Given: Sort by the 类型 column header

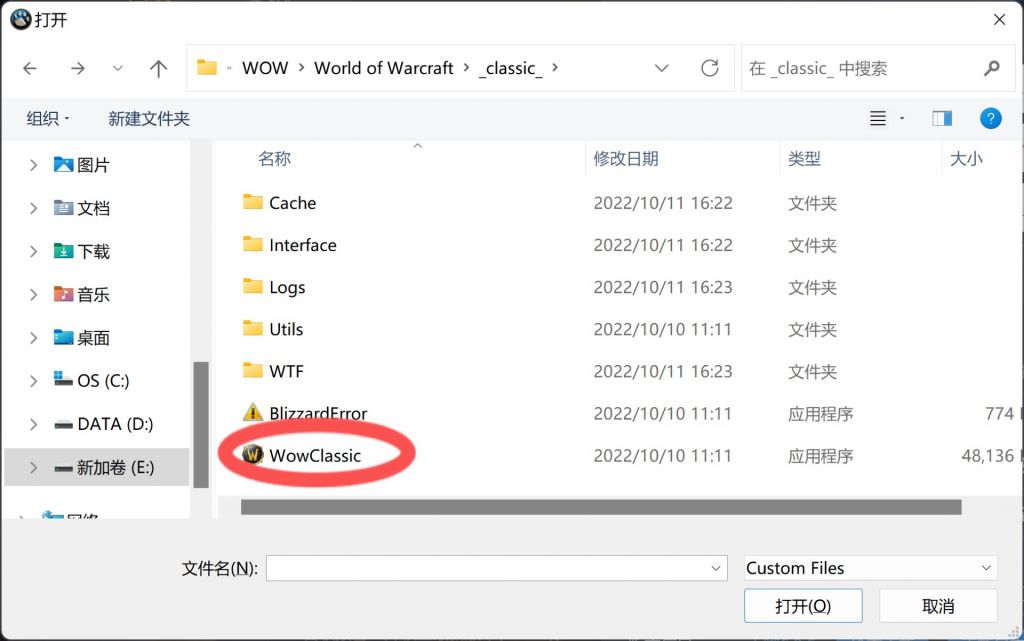Looking at the screenshot, I should click(x=804, y=159).
